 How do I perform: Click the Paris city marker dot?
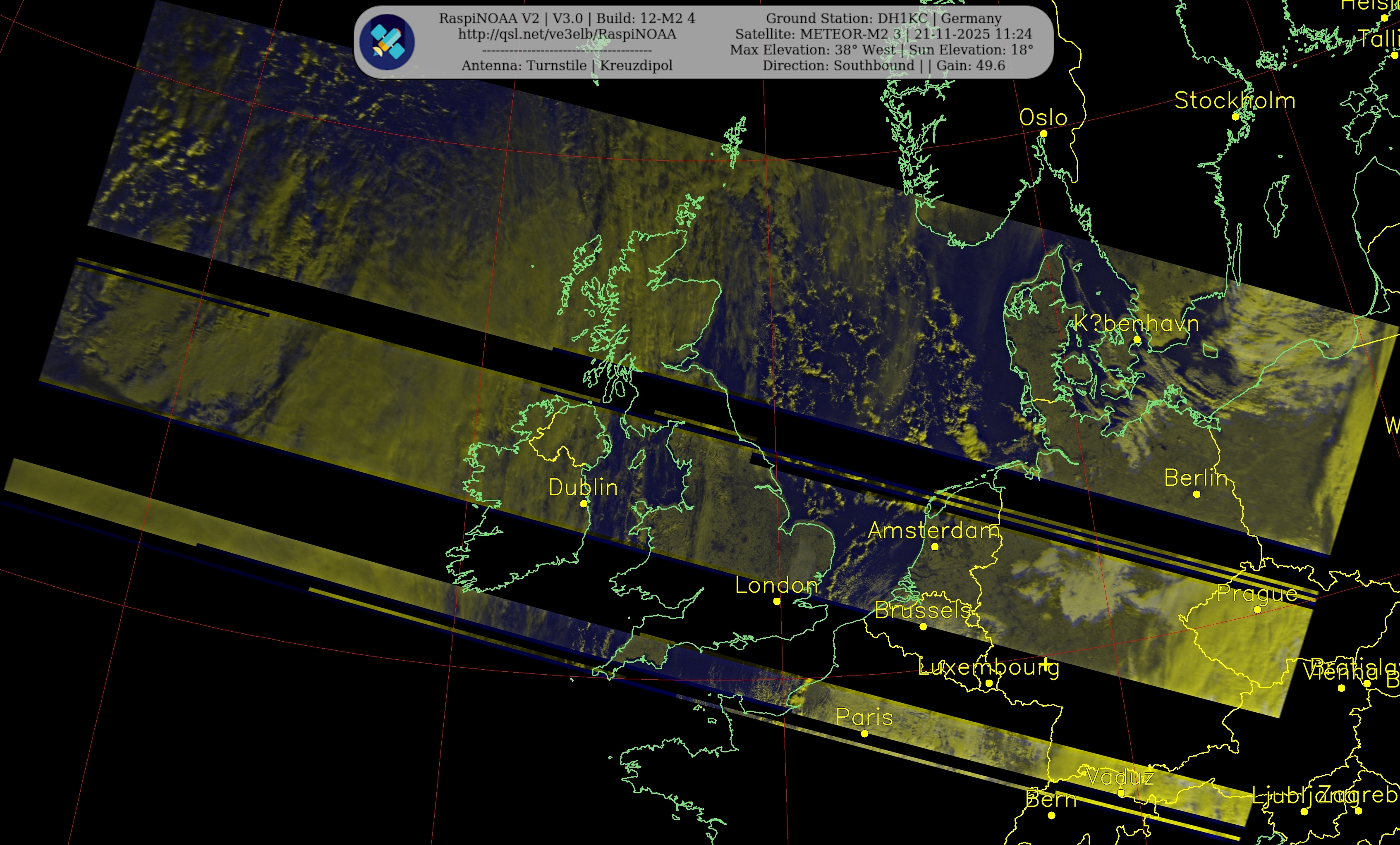[x=864, y=734]
